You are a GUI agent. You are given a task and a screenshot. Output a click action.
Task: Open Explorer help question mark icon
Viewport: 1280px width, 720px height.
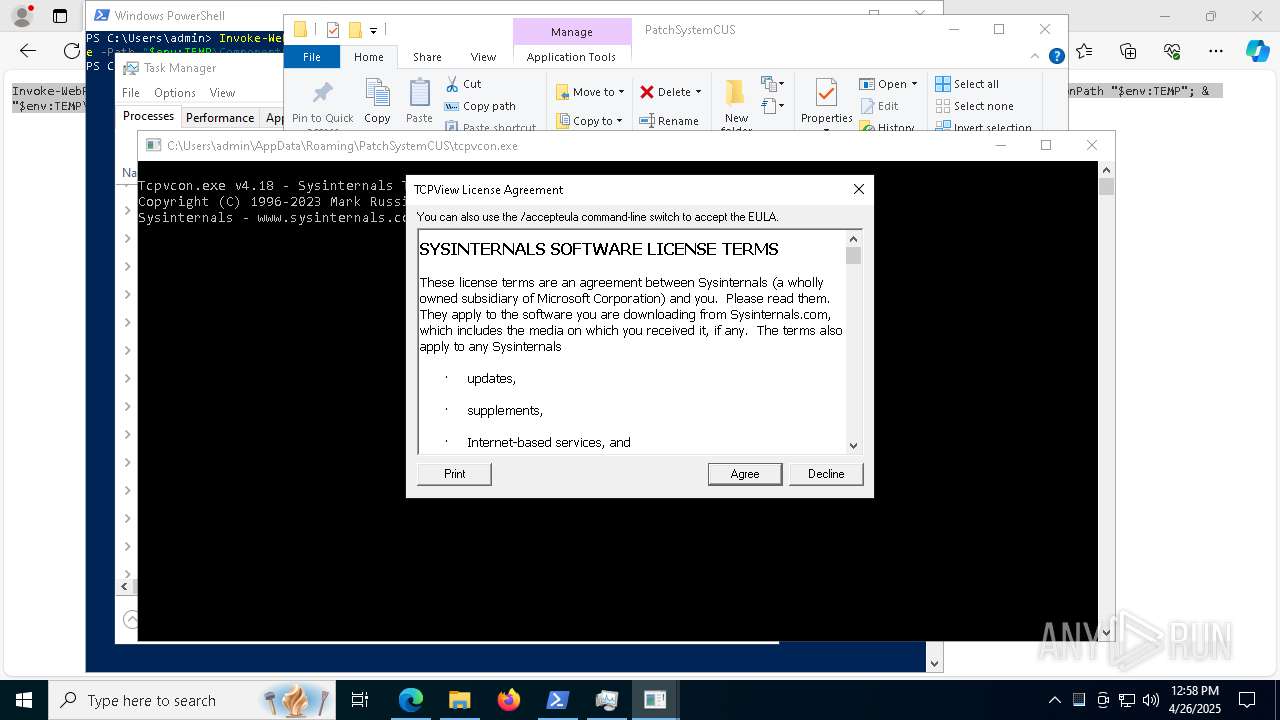tap(1056, 57)
